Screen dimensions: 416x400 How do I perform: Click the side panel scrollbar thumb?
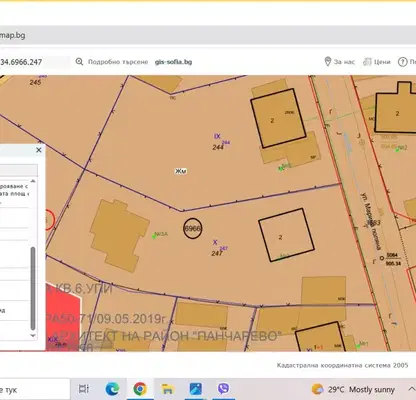coord(33,288)
